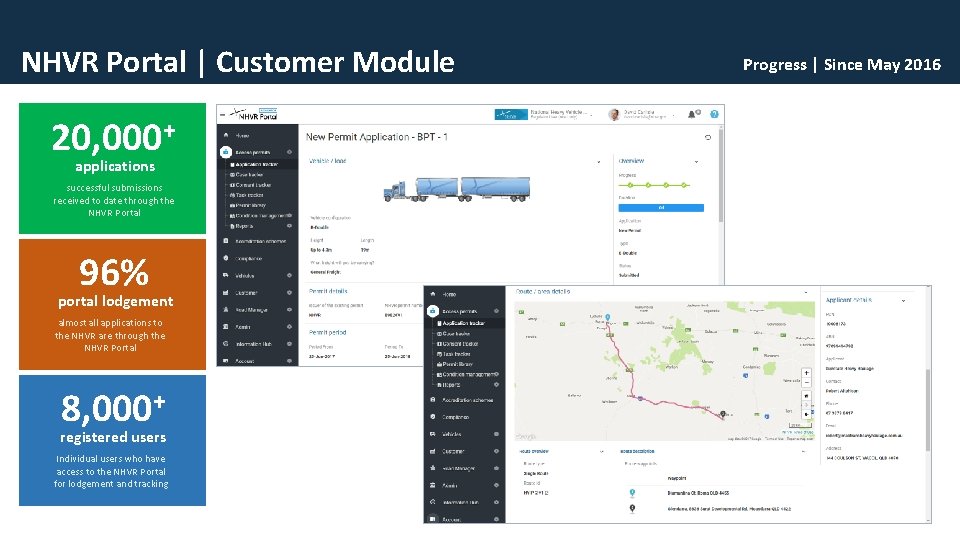Click first green progress step in Overview
The height and width of the screenshot is (540, 960).
(630, 185)
